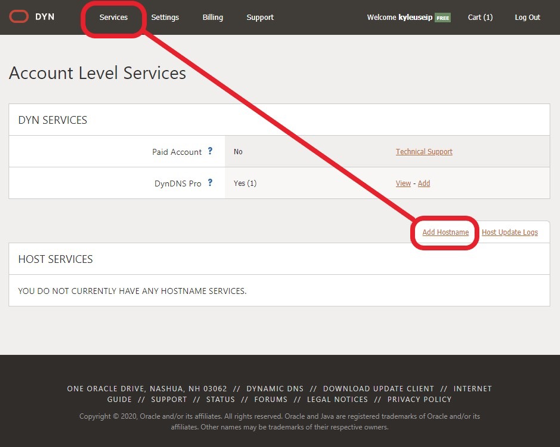Click the Oracle red oval logo icon
The width and height of the screenshot is (560, 447).
tap(19, 17)
